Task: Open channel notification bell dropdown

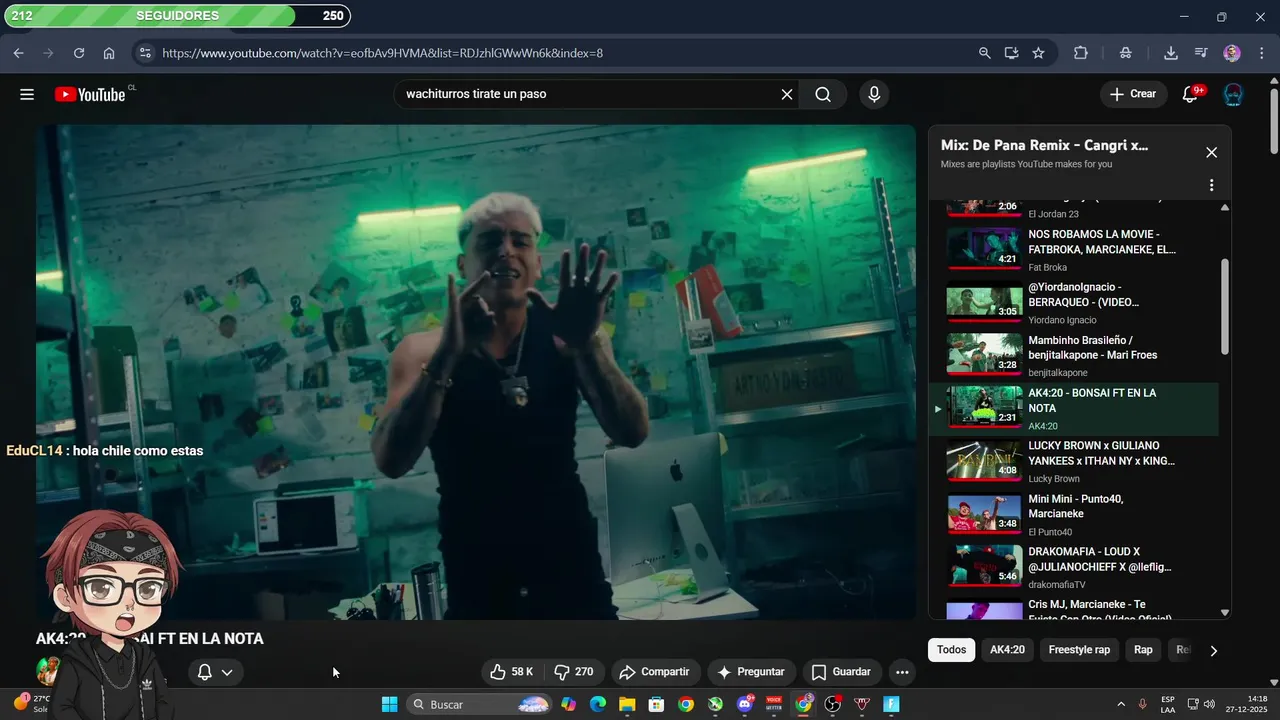Action: tap(215, 672)
